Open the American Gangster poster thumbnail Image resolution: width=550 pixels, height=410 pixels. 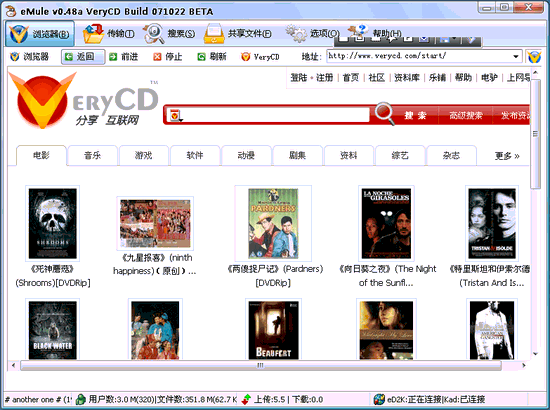pyautogui.click(x=492, y=330)
